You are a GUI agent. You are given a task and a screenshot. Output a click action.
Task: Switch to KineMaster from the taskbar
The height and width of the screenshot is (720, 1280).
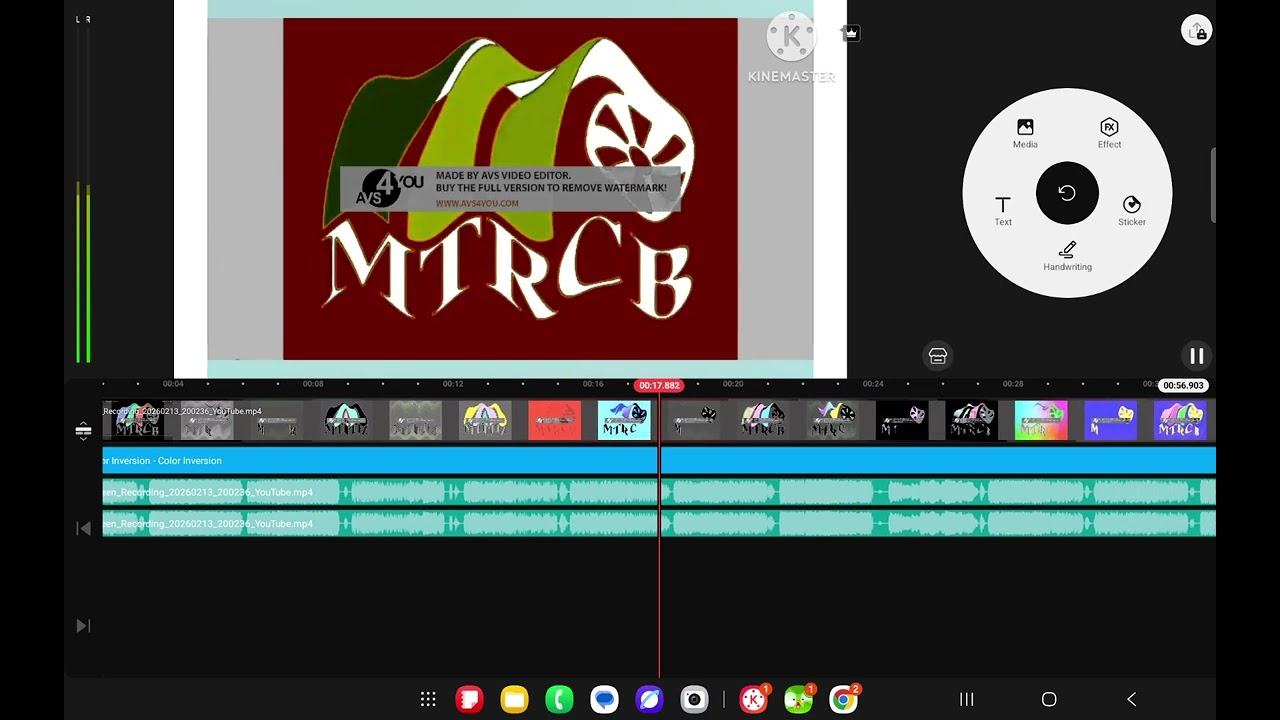(x=753, y=700)
